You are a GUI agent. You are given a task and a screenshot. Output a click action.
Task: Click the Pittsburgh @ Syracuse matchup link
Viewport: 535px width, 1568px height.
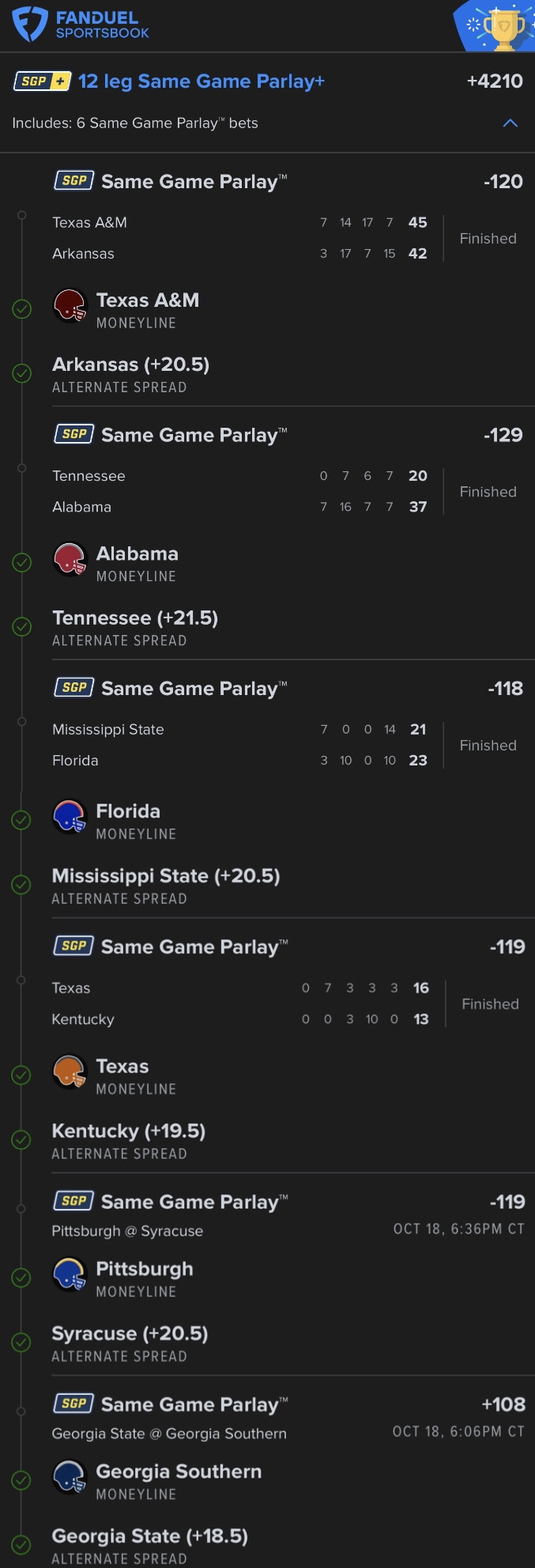coord(127,1231)
